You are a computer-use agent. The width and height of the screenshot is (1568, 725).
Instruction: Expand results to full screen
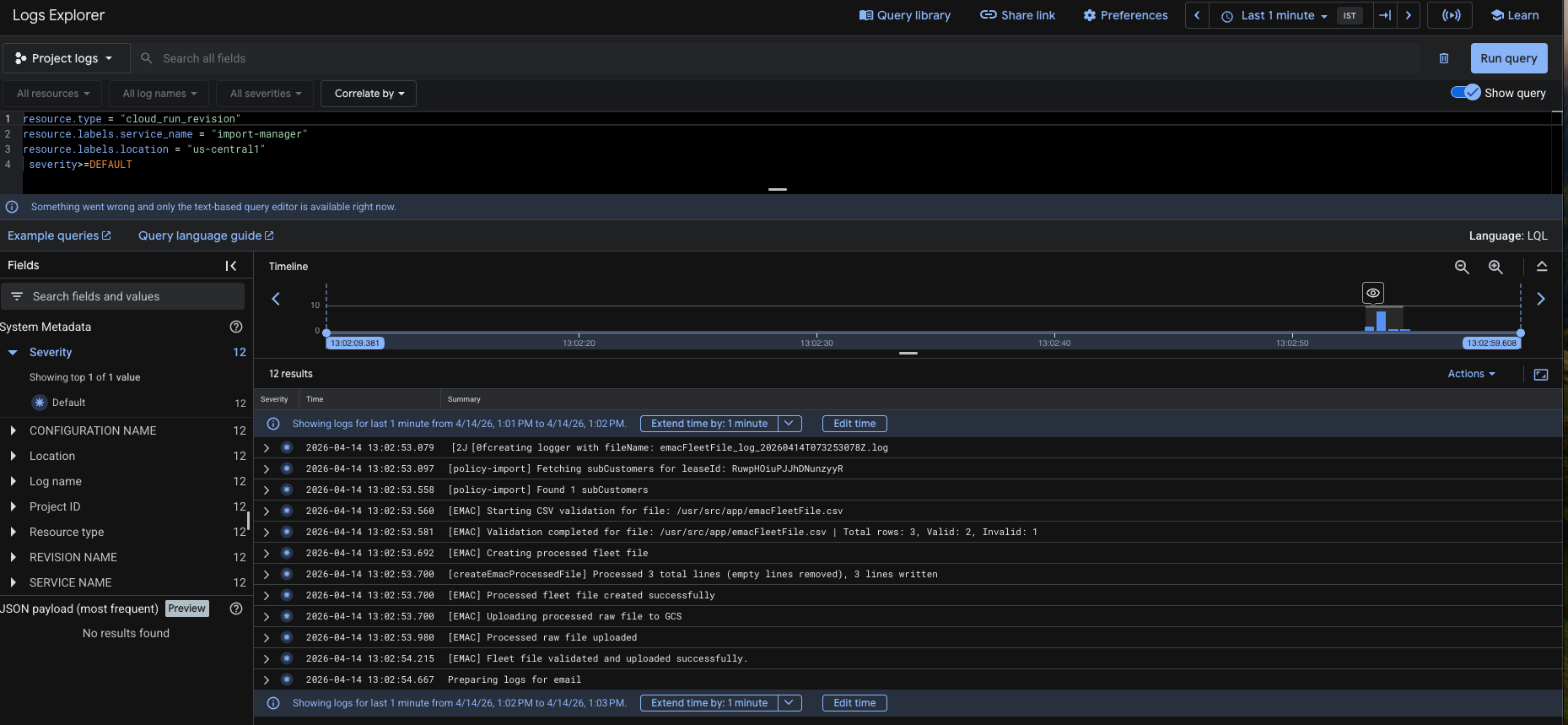1541,375
